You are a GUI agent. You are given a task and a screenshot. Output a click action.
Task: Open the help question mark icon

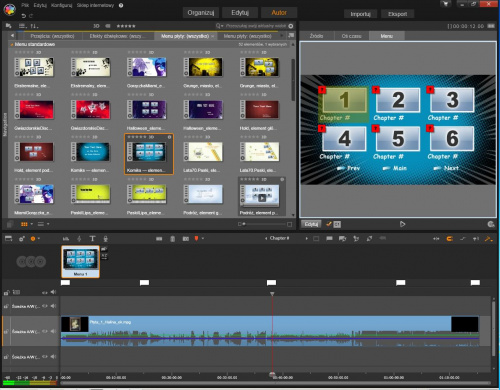pos(121,5)
